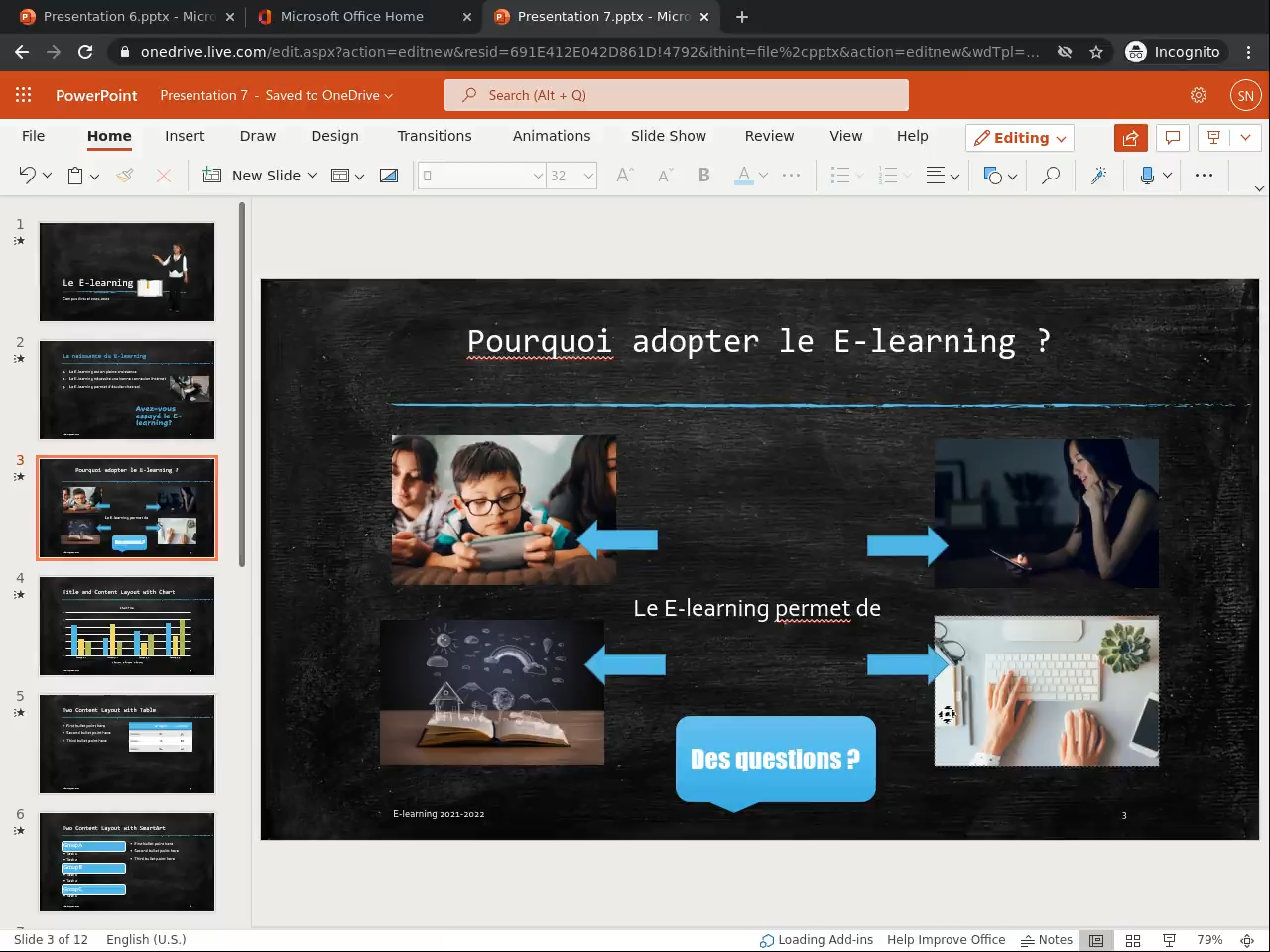Viewport: 1270px width, 952px height.
Task: Click the Designer magic wand icon
Action: click(x=1098, y=176)
